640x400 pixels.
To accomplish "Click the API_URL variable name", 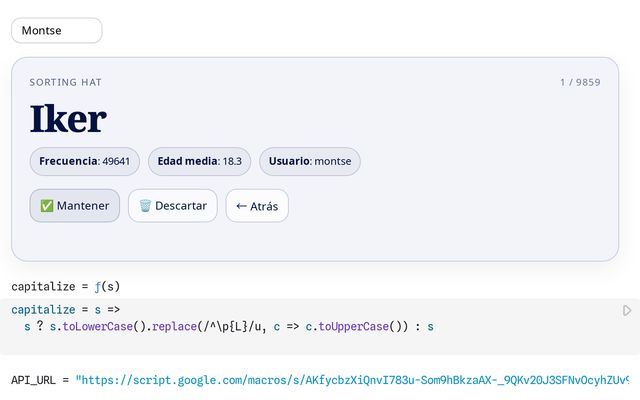I will 34,380.
